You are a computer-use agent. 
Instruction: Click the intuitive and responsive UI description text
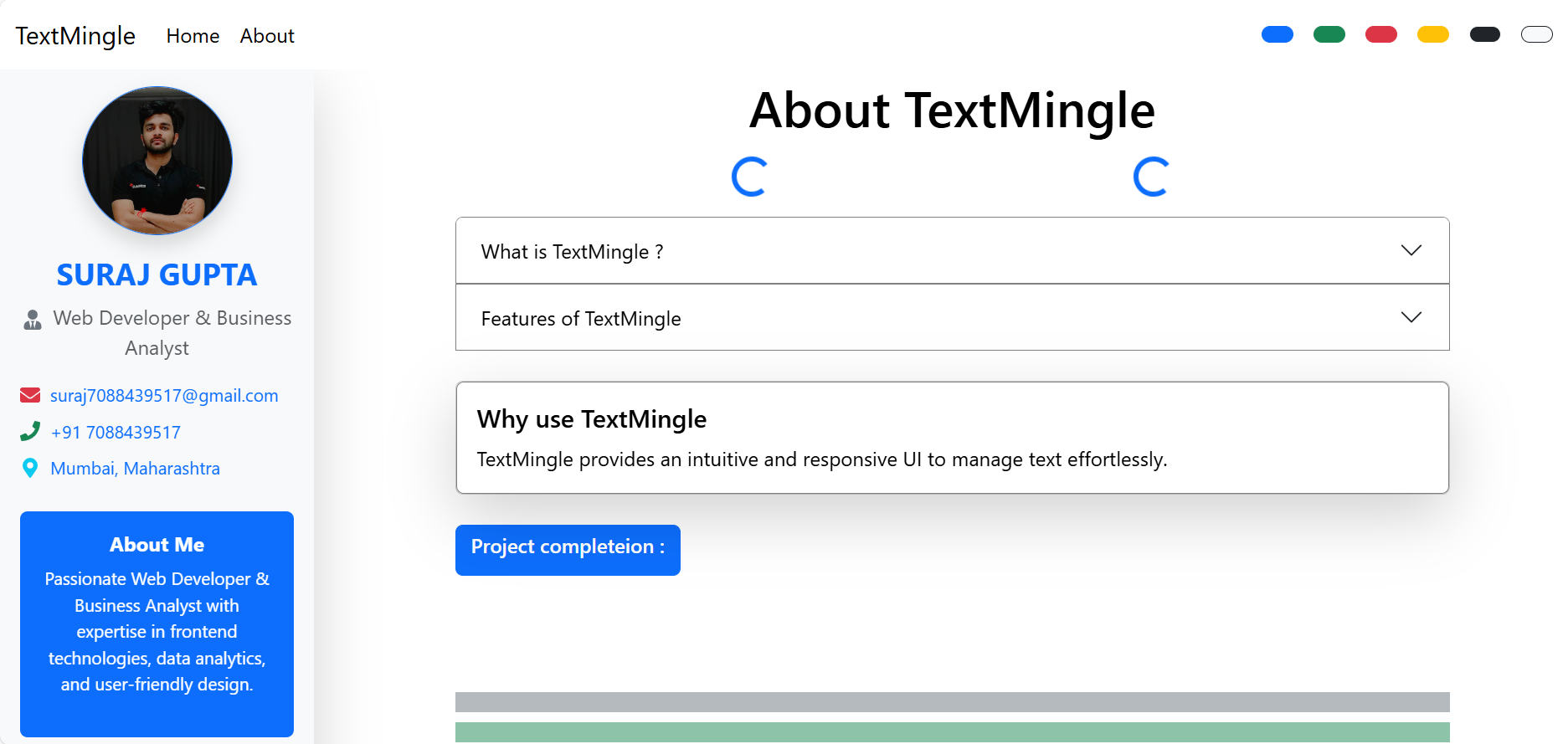(x=822, y=459)
